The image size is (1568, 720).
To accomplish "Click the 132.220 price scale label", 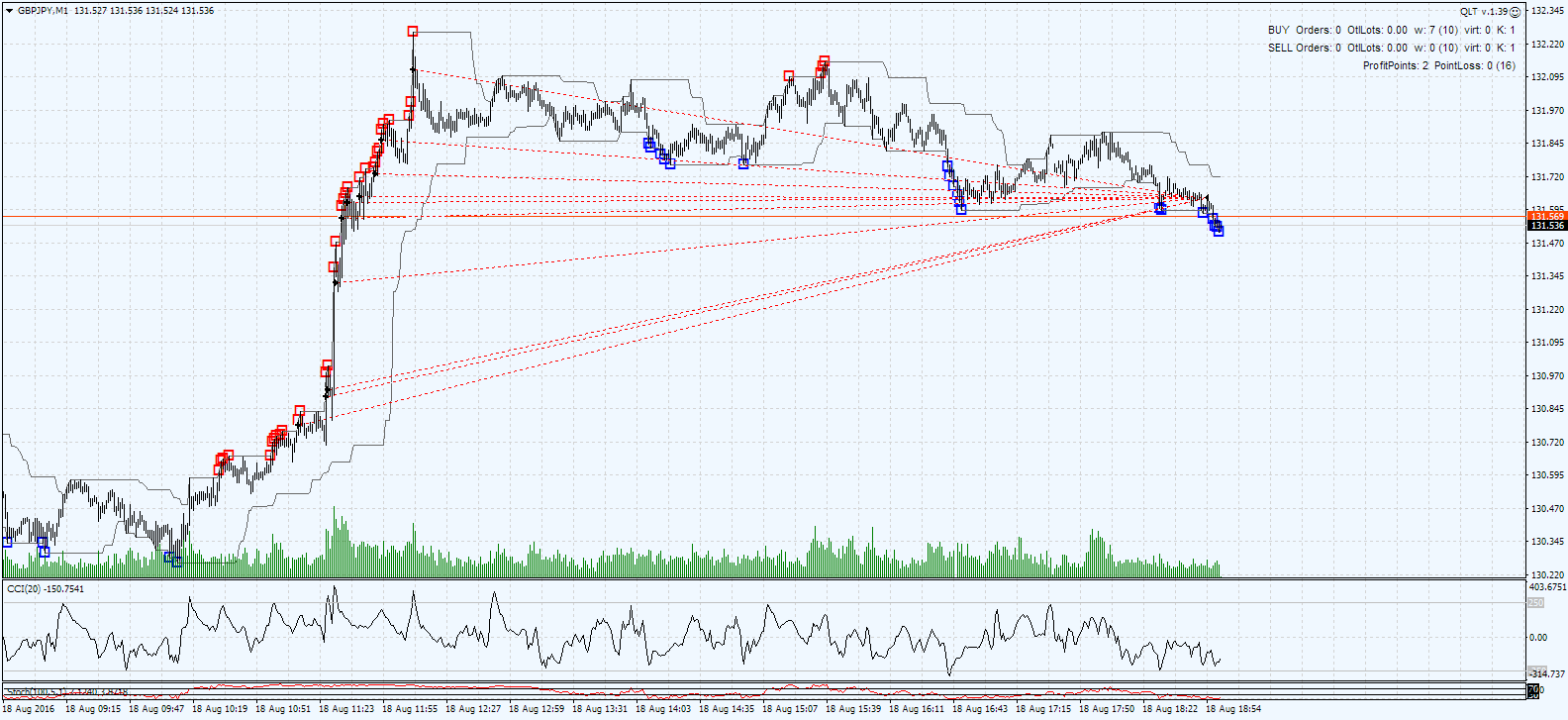I will [x=1547, y=45].
